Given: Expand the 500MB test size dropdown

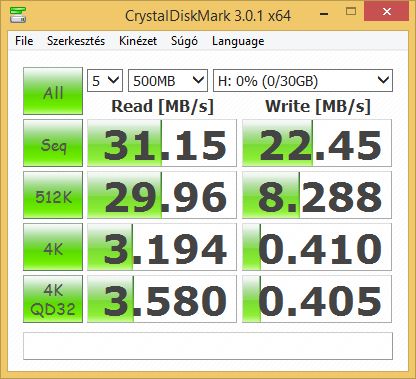Looking at the screenshot, I should [x=168, y=80].
